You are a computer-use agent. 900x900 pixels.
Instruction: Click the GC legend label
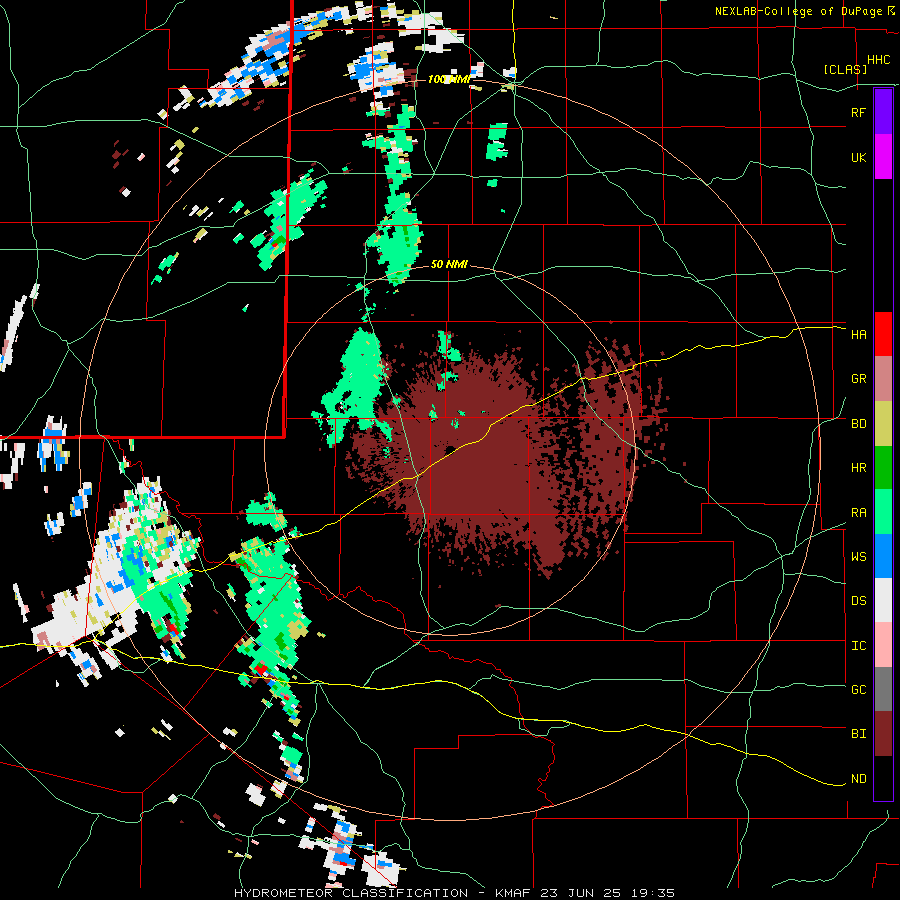pyautogui.click(x=858, y=690)
